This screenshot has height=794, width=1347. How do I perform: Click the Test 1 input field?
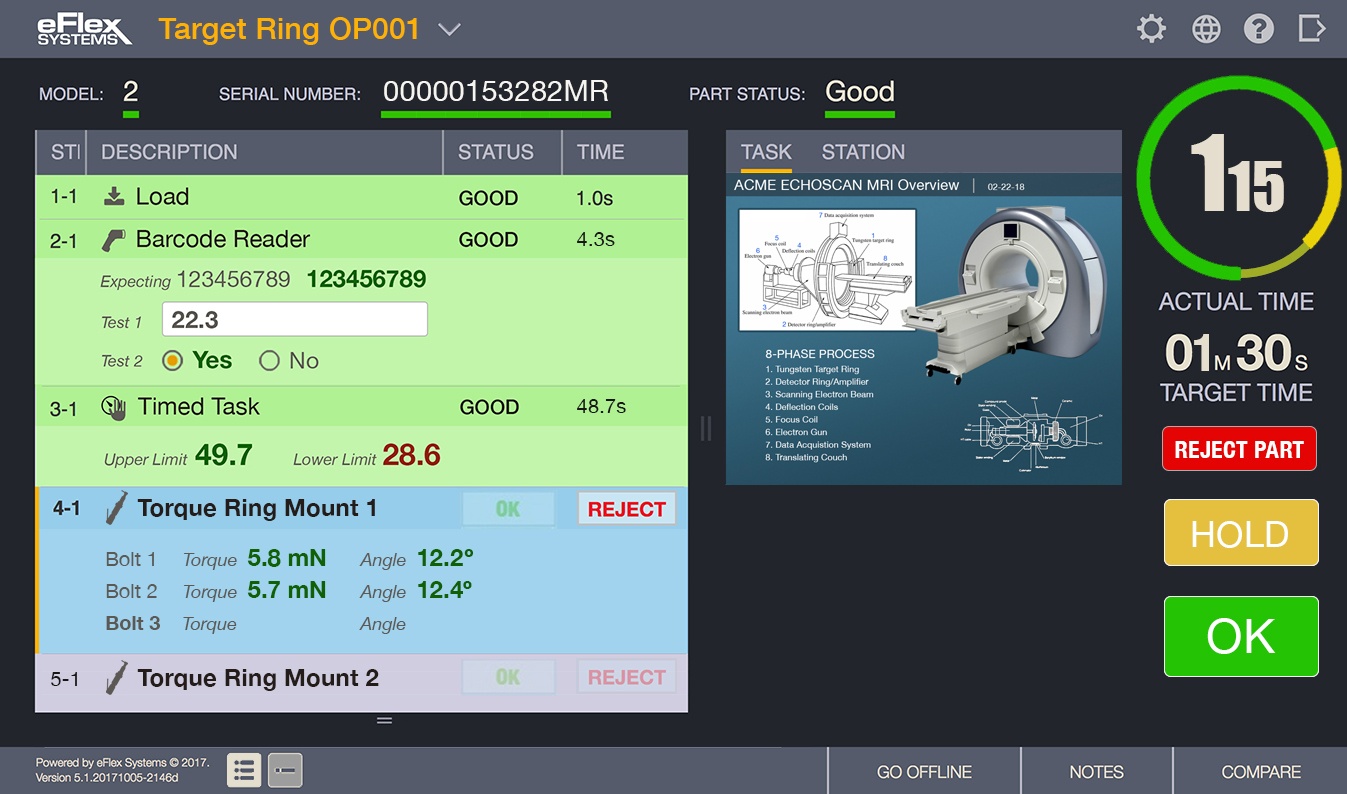coord(295,320)
